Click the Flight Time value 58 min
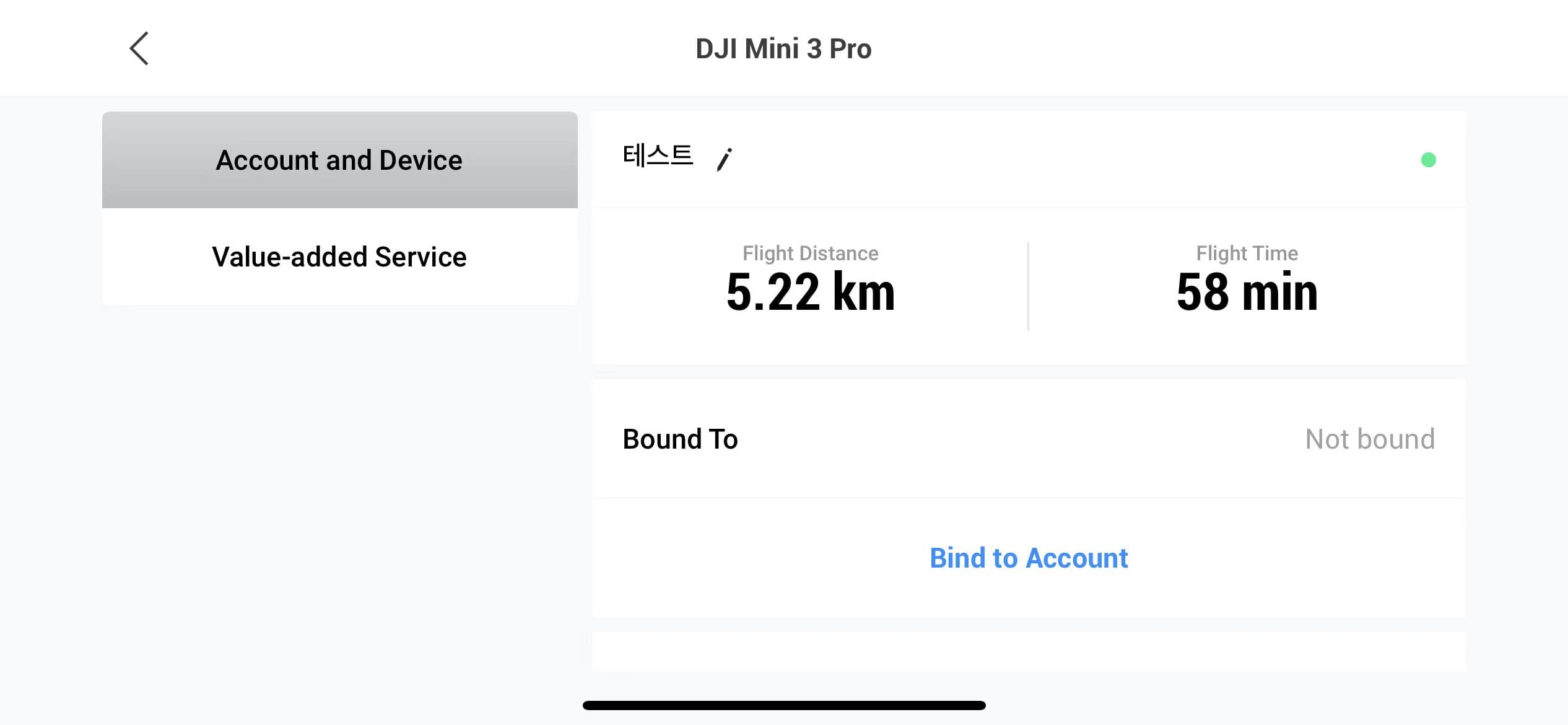The height and width of the screenshot is (725, 1568). (1247, 291)
